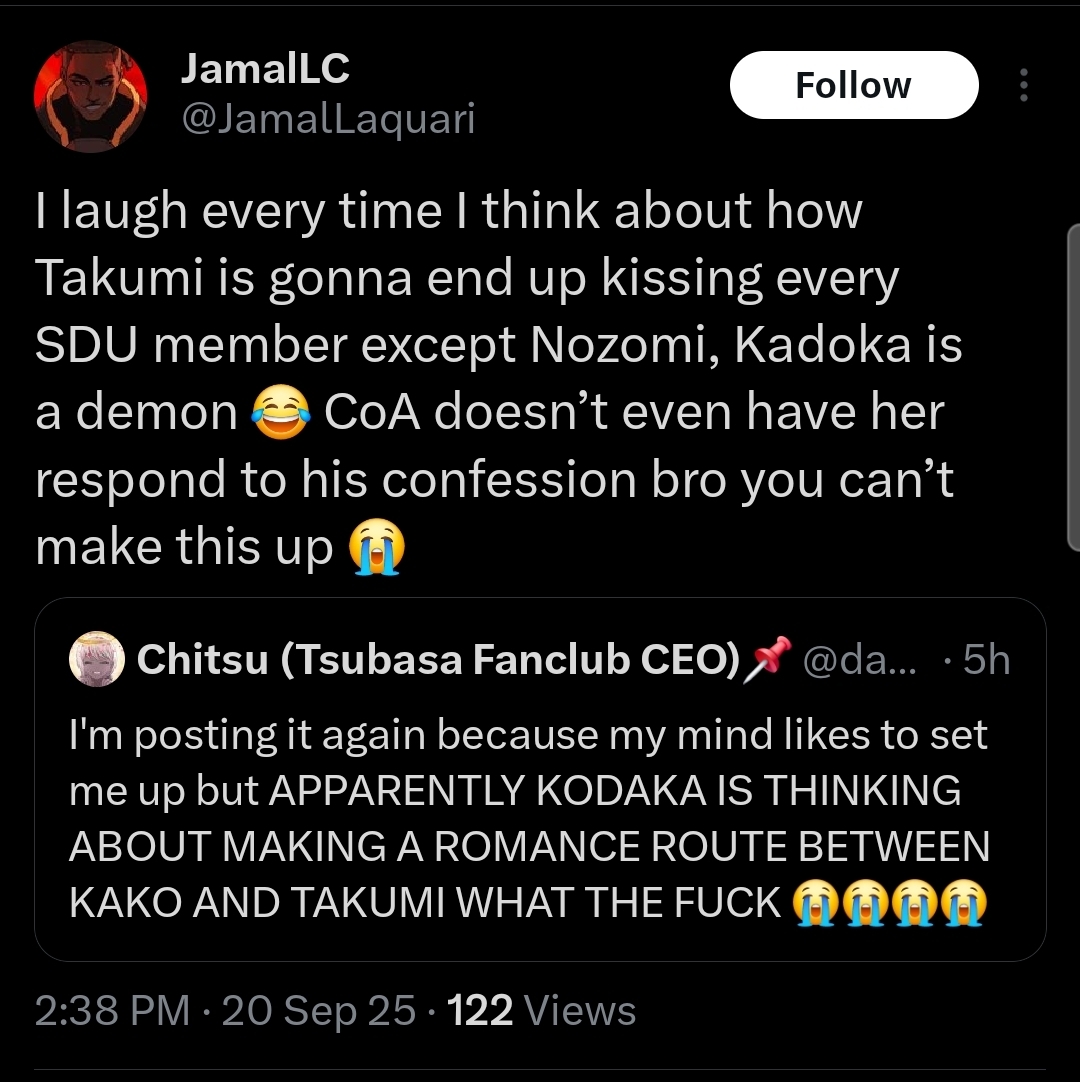
Task: Click the JamalLC display name
Action: click(x=265, y=68)
